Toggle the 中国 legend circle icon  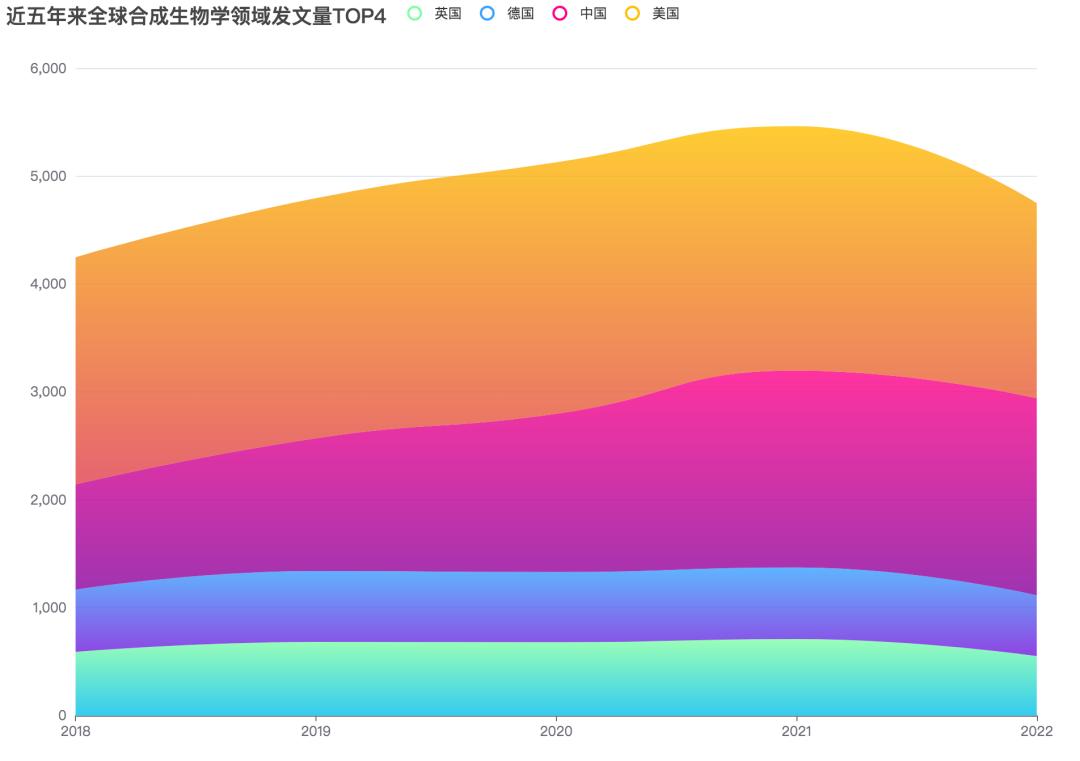coord(560,13)
